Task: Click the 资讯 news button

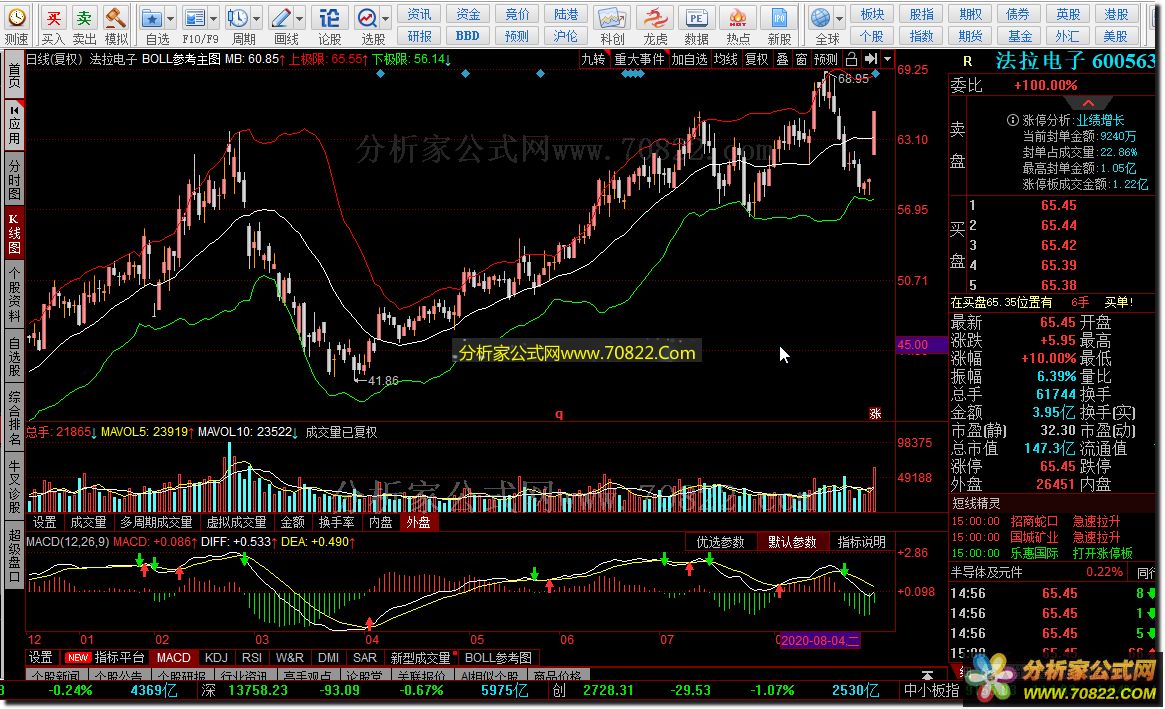Action: [x=419, y=14]
